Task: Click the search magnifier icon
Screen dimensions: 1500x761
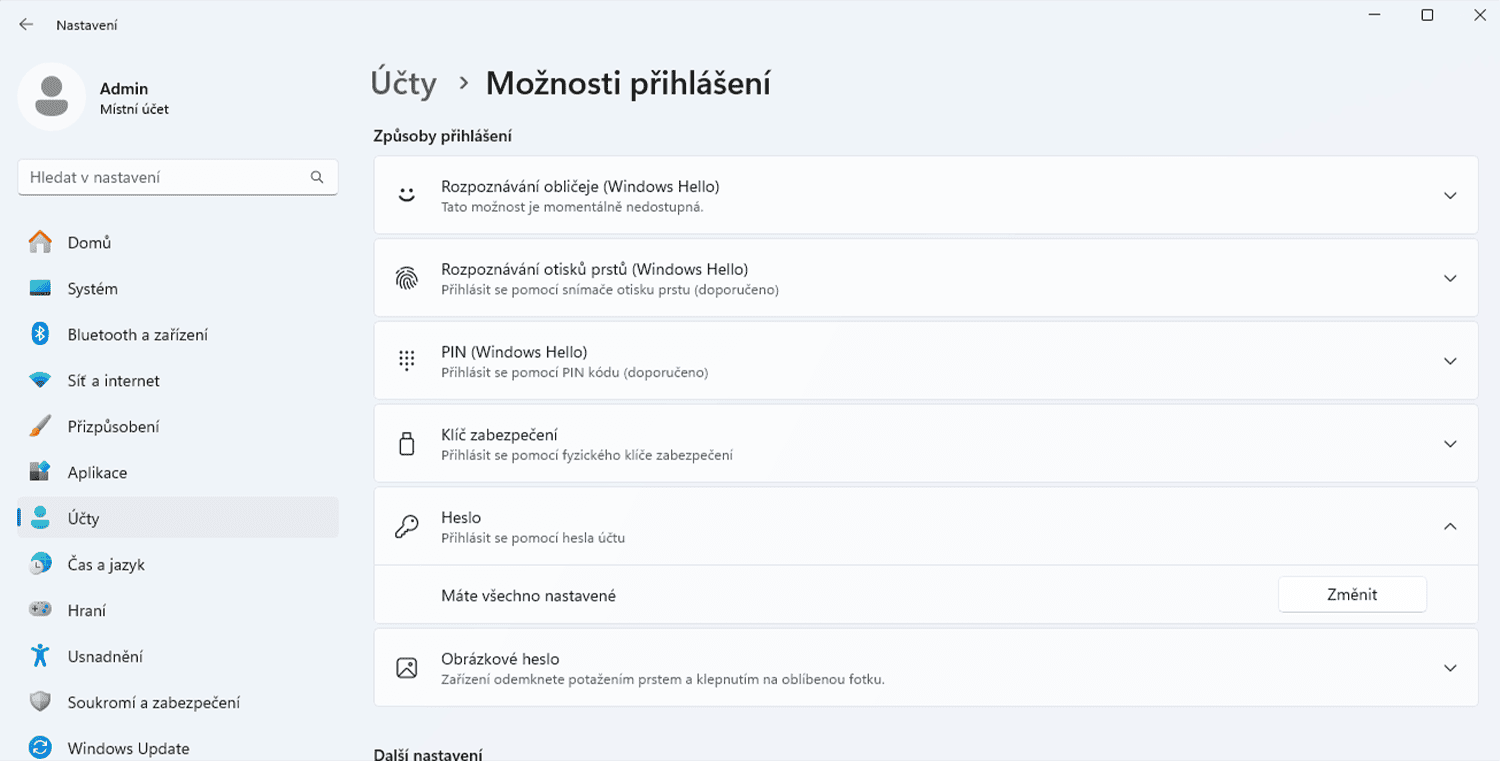Action: (x=317, y=177)
